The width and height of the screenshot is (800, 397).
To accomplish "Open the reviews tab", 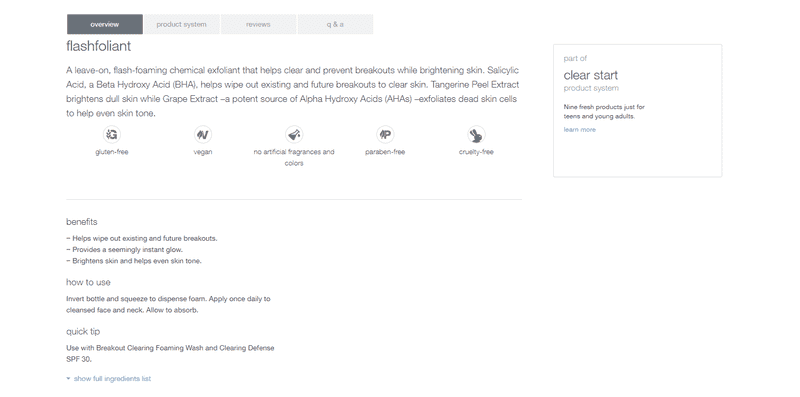I will [258, 24].
